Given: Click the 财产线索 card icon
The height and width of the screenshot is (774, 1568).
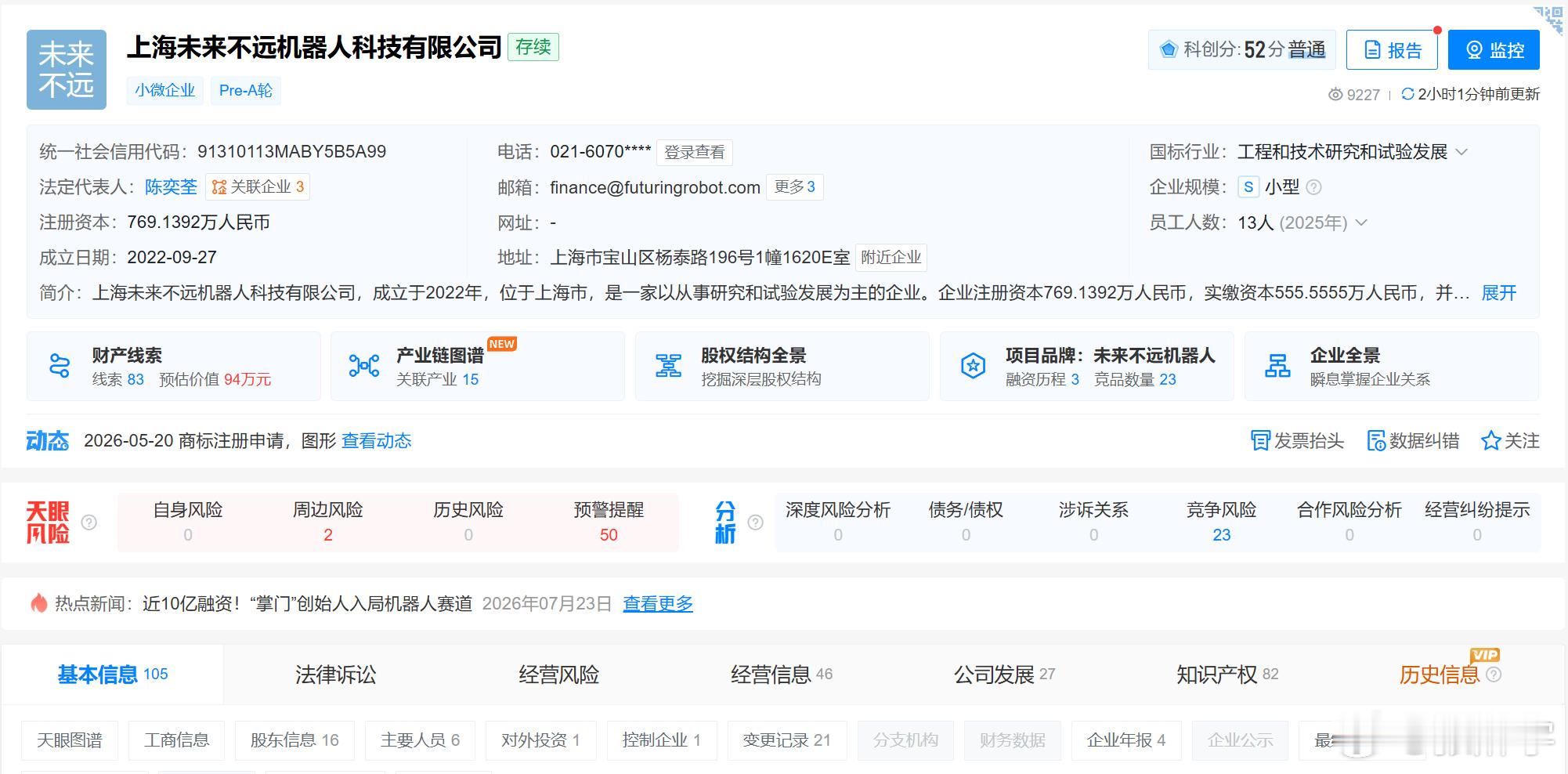Looking at the screenshot, I should click(60, 366).
